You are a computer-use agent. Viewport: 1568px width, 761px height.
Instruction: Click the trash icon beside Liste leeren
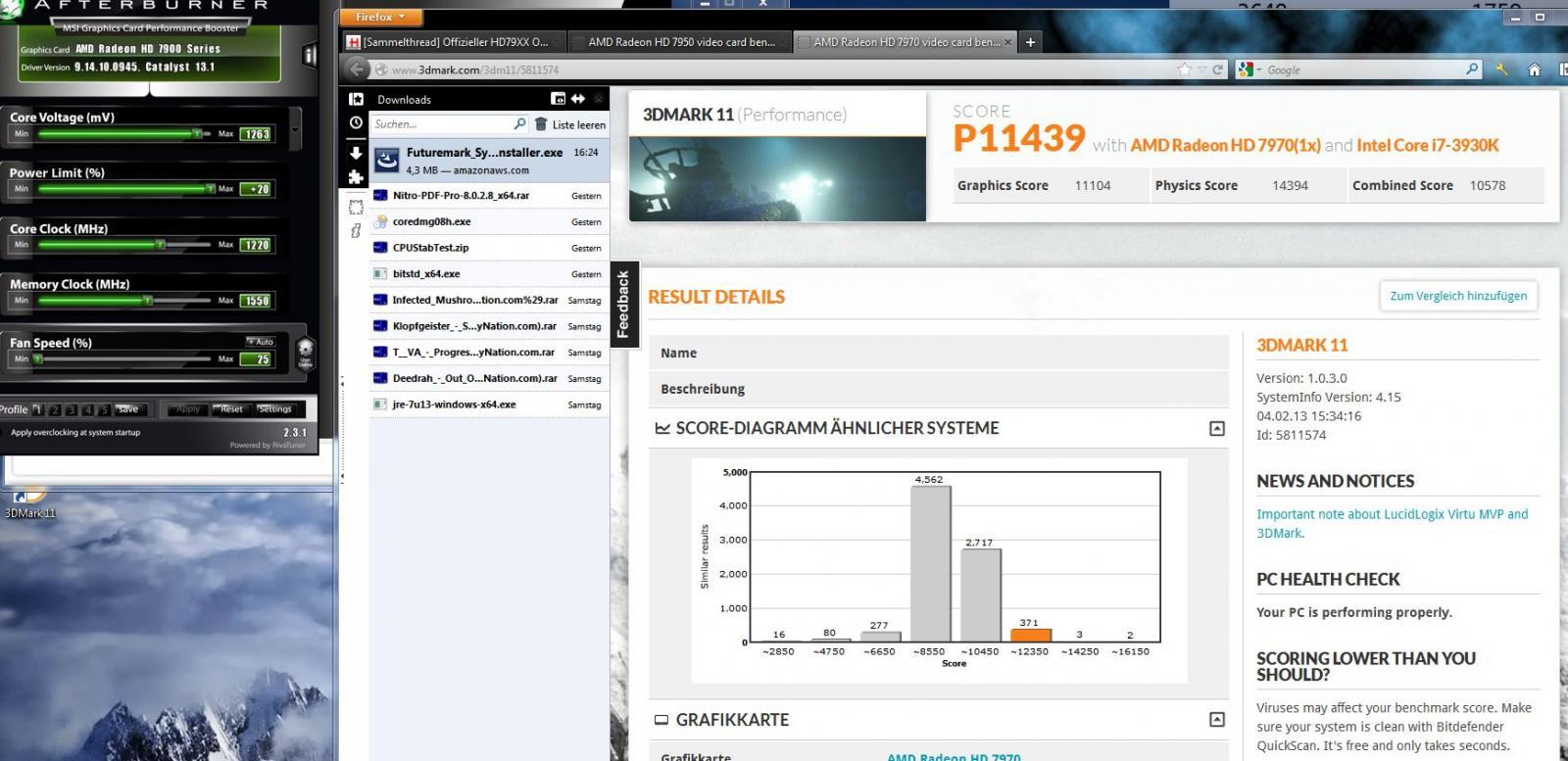pyautogui.click(x=541, y=124)
